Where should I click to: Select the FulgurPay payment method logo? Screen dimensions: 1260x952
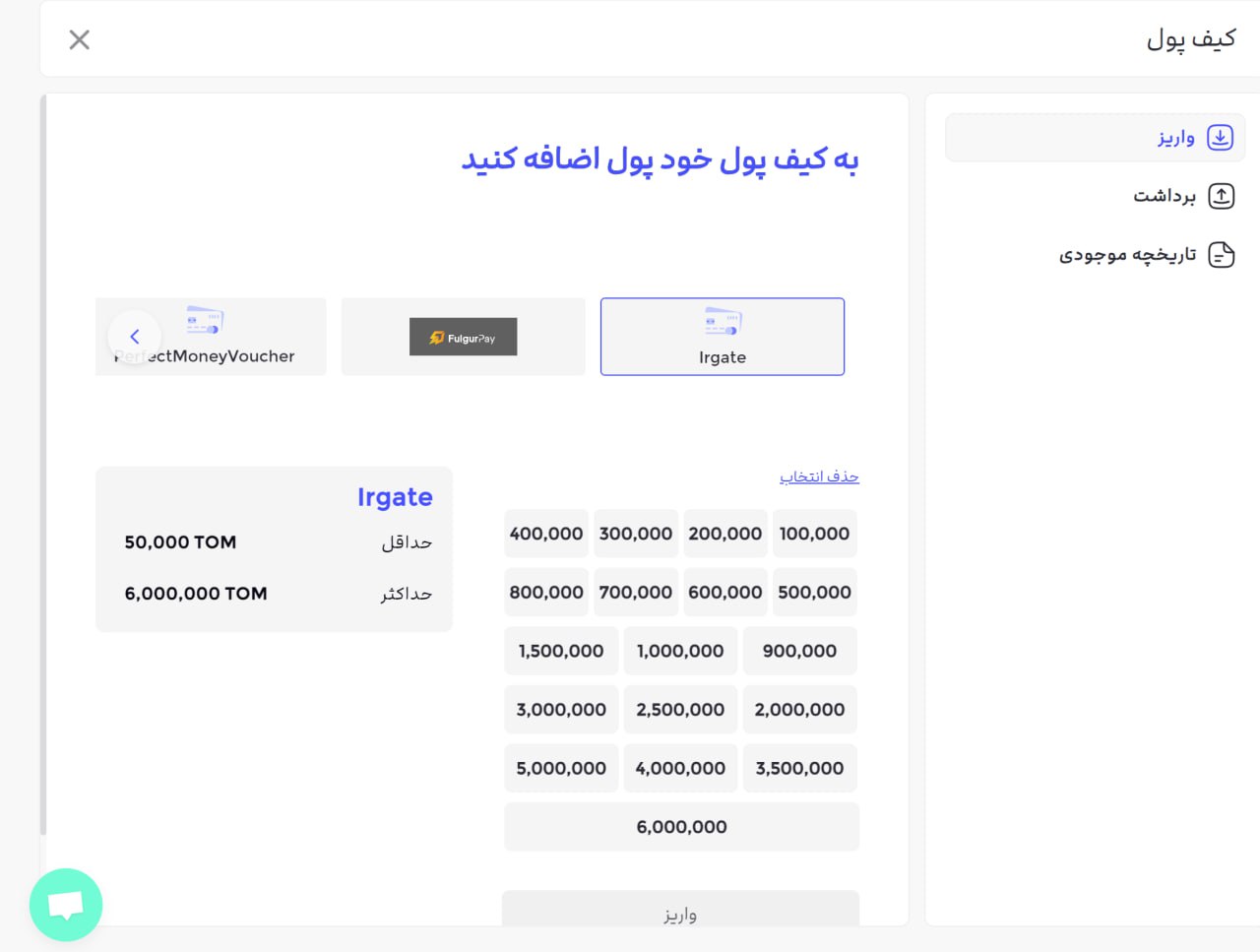tap(463, 337)
